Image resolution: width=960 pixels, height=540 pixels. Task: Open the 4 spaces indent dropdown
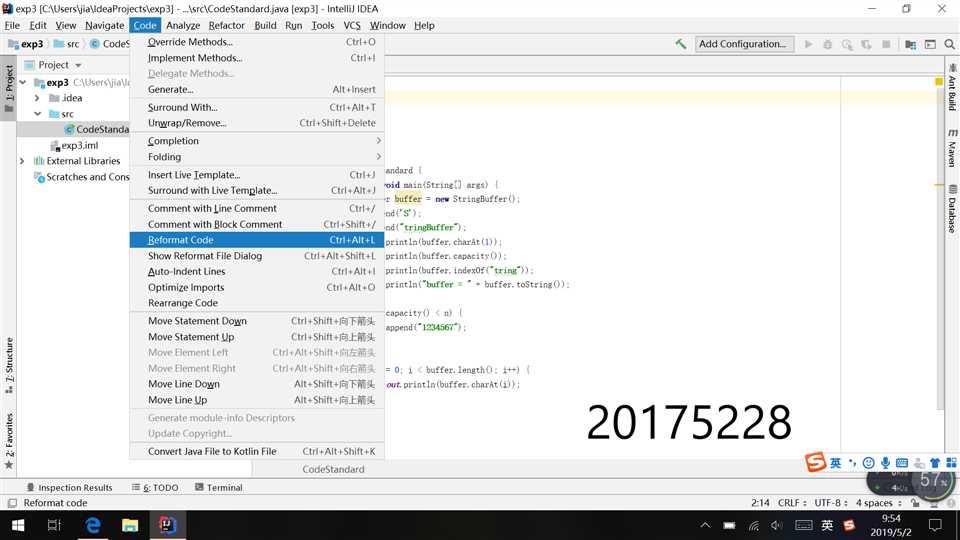(879, 503)
